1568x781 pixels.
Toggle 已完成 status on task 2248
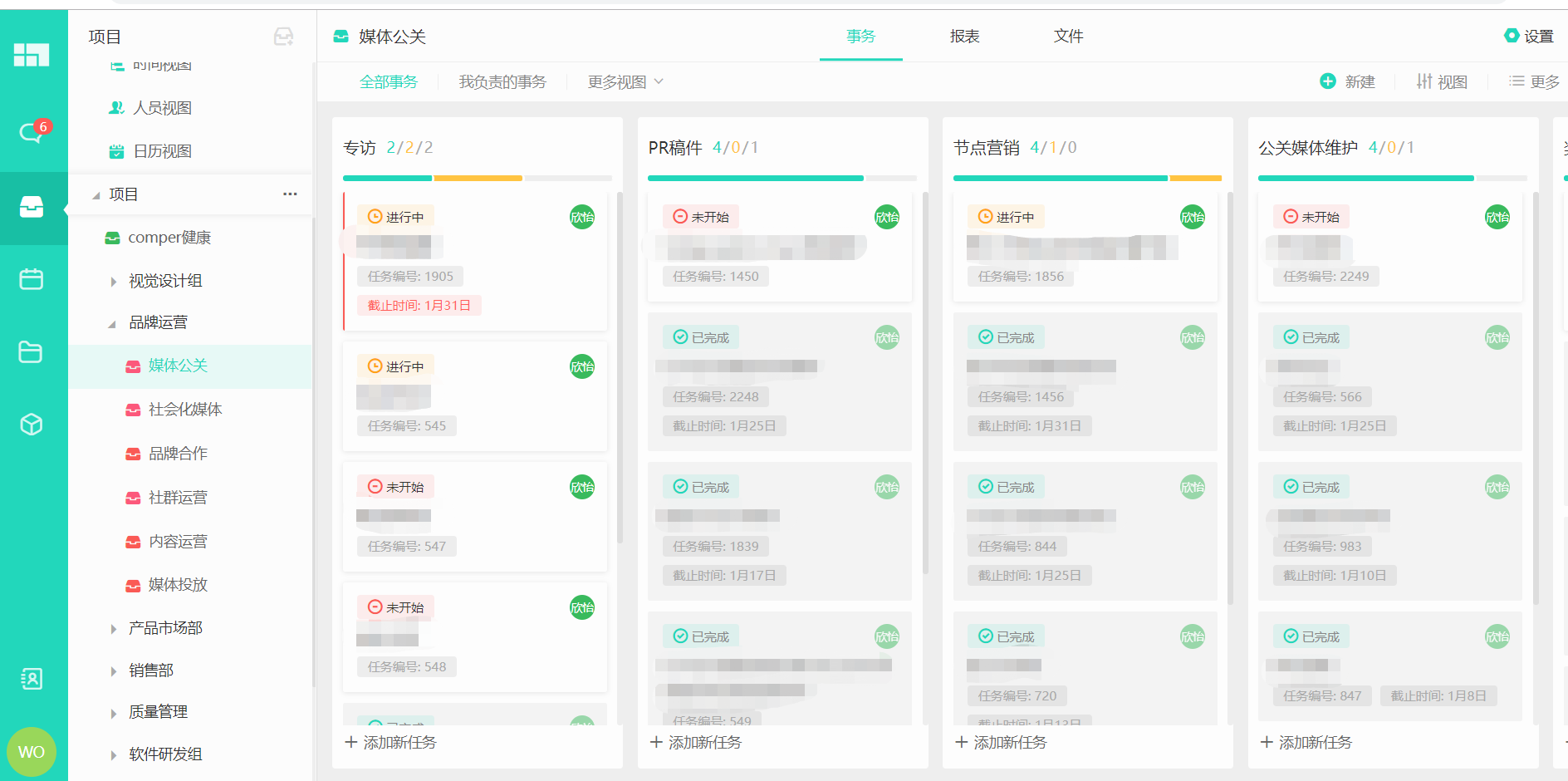[x=701, y=337]
